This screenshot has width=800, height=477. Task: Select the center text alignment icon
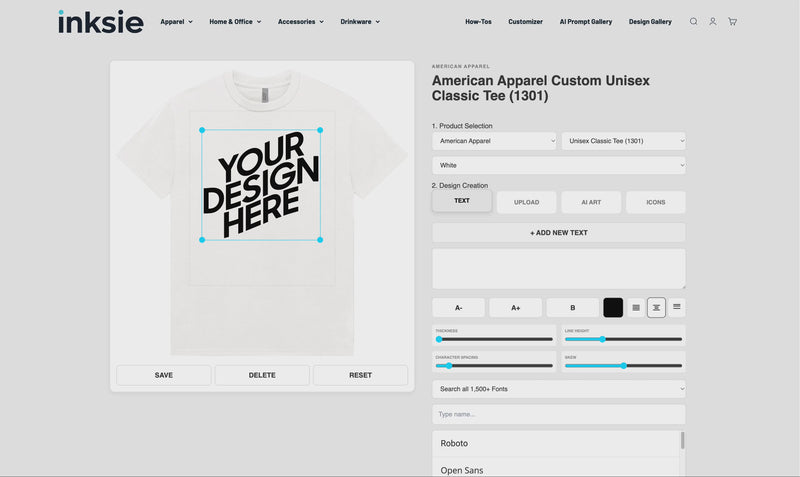(x=656, y=307)
